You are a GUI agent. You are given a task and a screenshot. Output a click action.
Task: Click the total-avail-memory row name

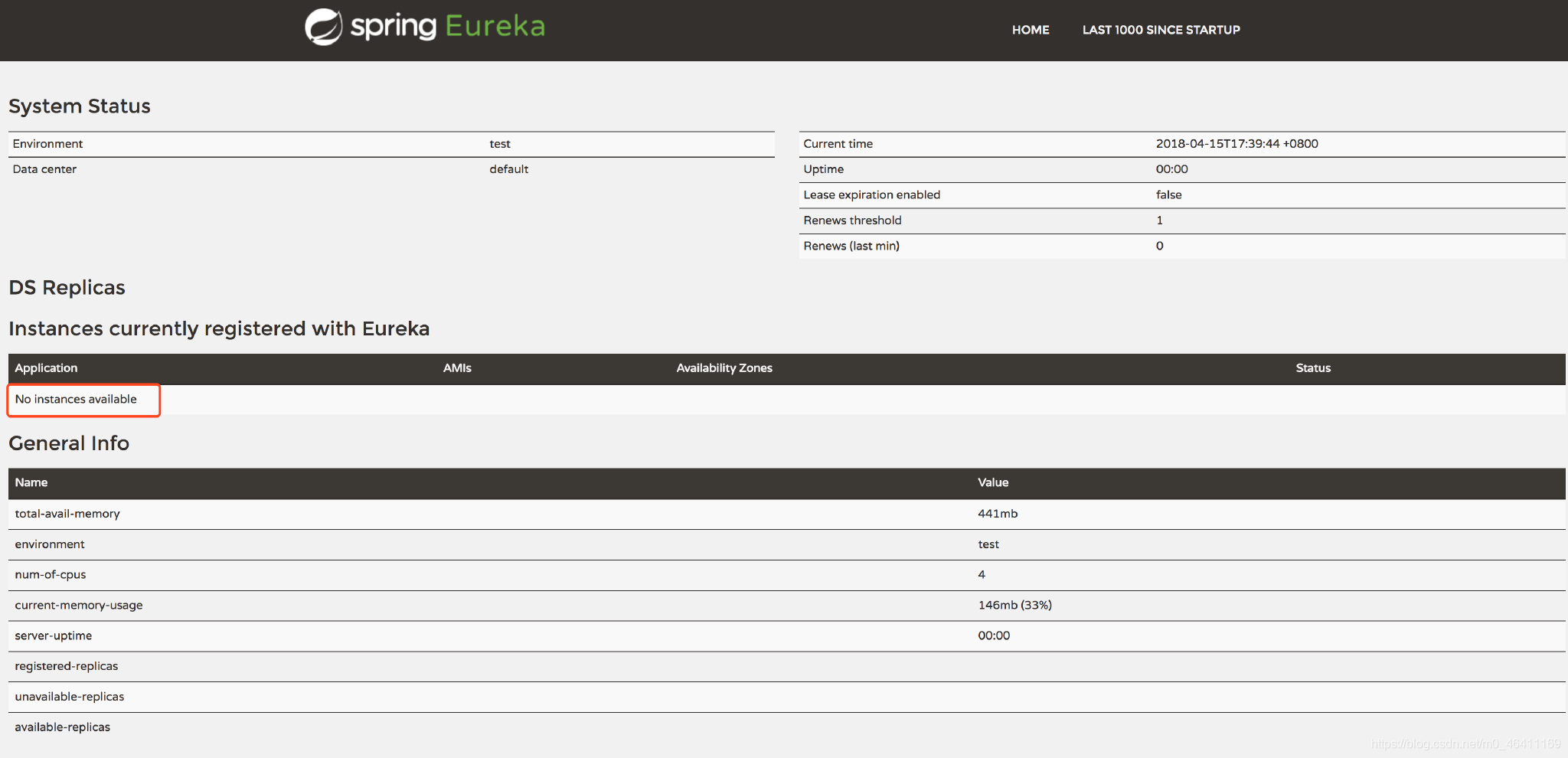point(67,514)
